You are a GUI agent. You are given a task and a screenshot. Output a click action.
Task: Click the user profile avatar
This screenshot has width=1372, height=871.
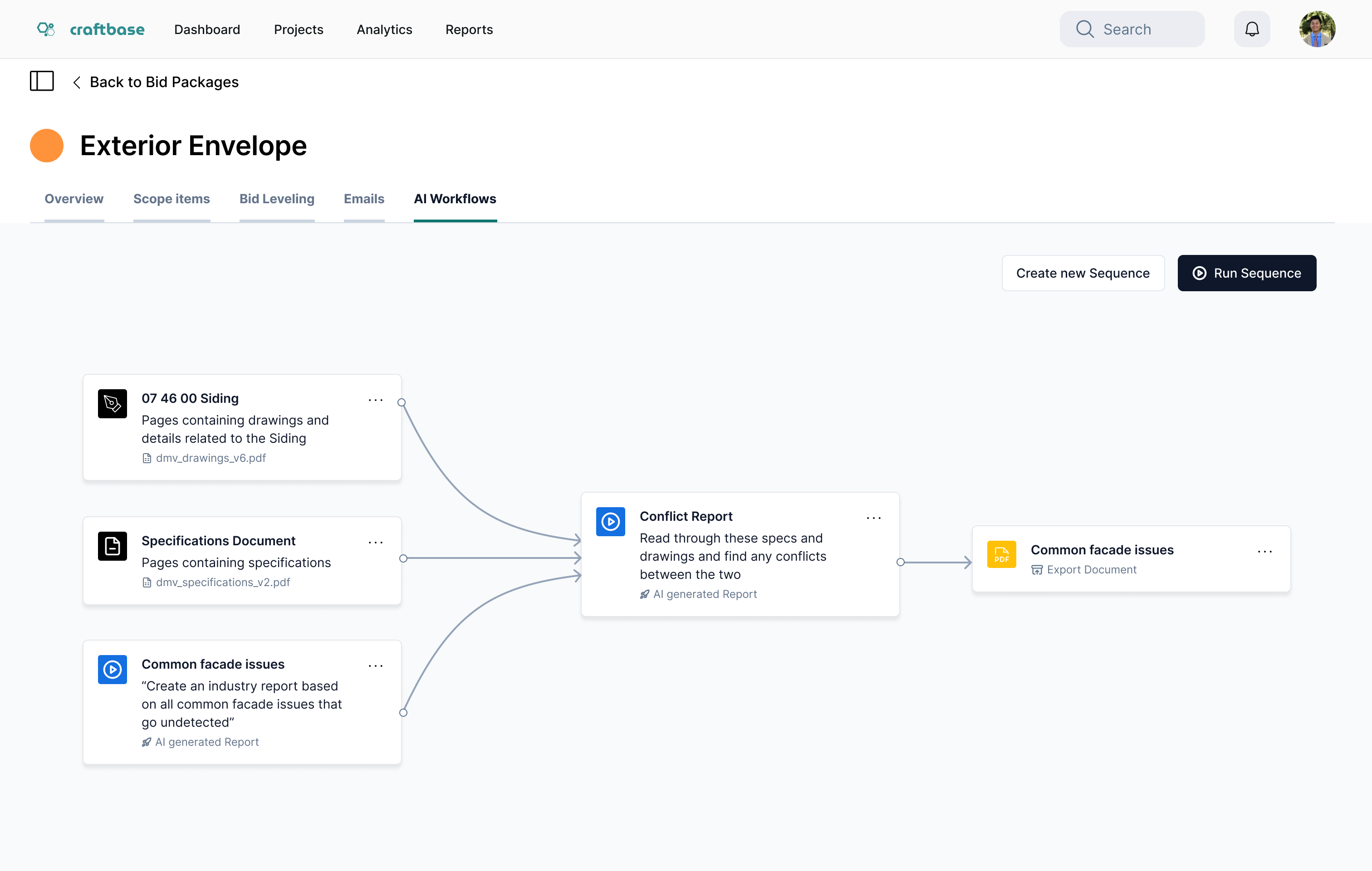1317,29
